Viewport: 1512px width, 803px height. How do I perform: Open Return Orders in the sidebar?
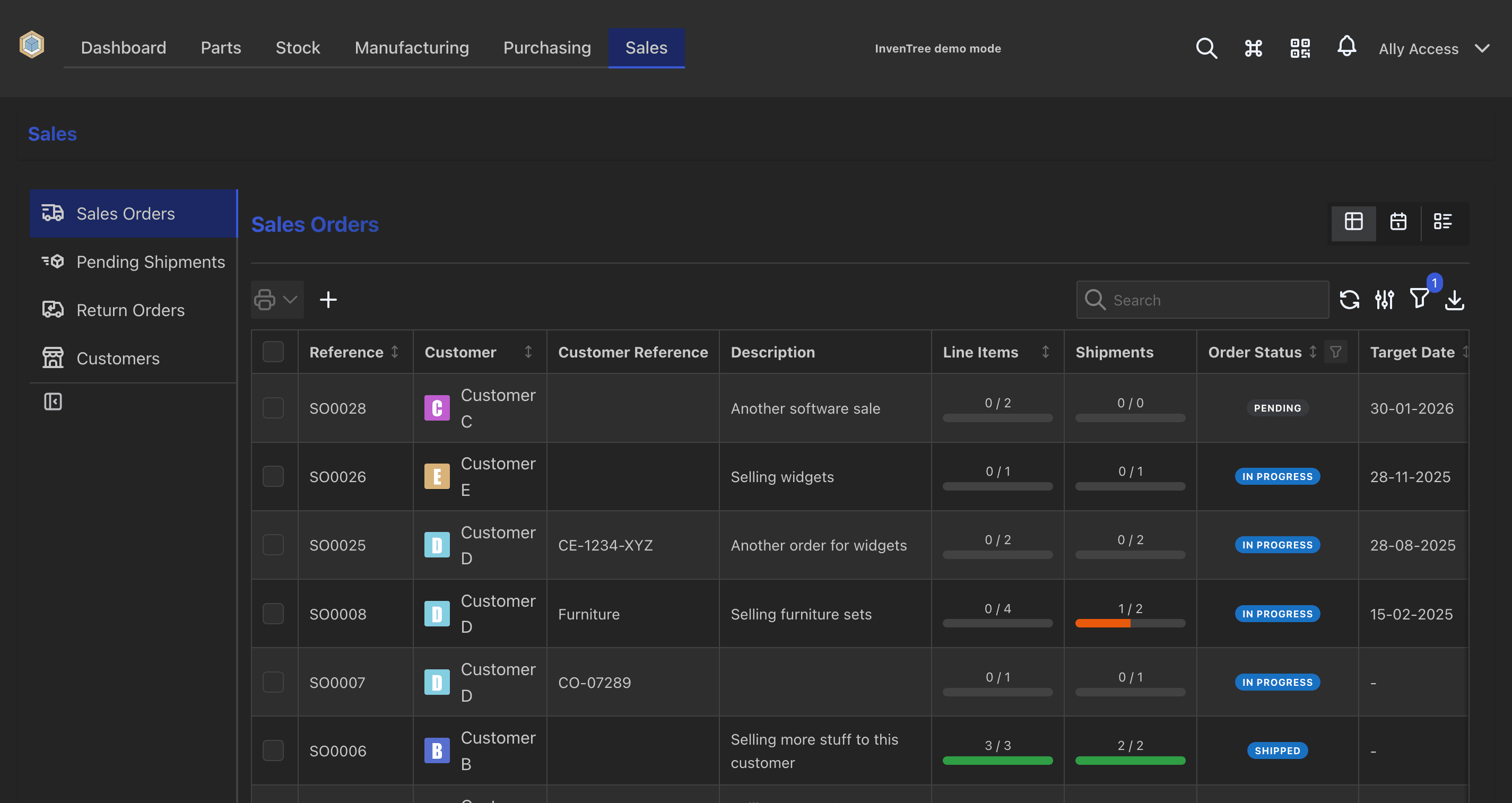coord(133,310)
